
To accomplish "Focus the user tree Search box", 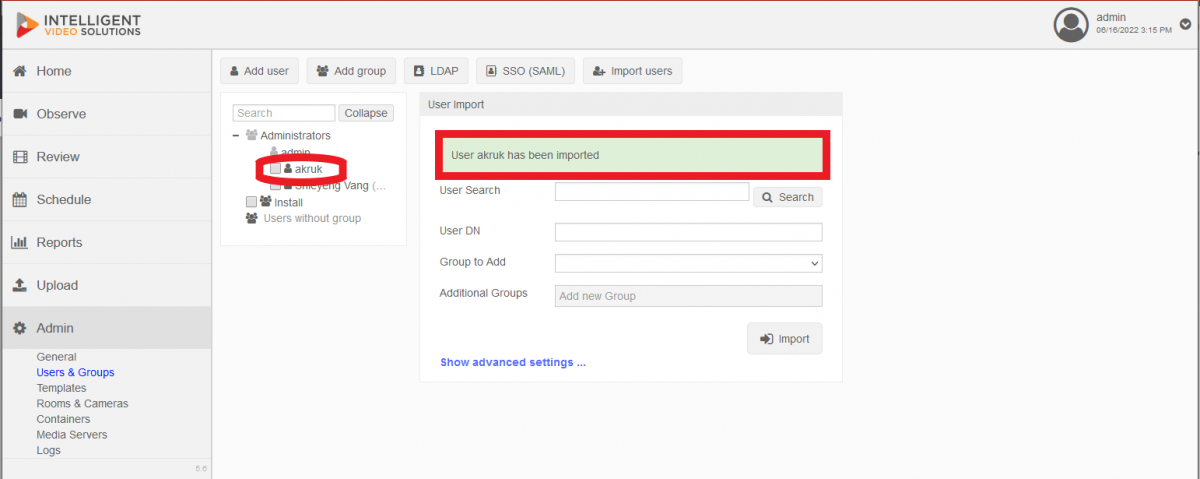I will (x=284, y=113).
